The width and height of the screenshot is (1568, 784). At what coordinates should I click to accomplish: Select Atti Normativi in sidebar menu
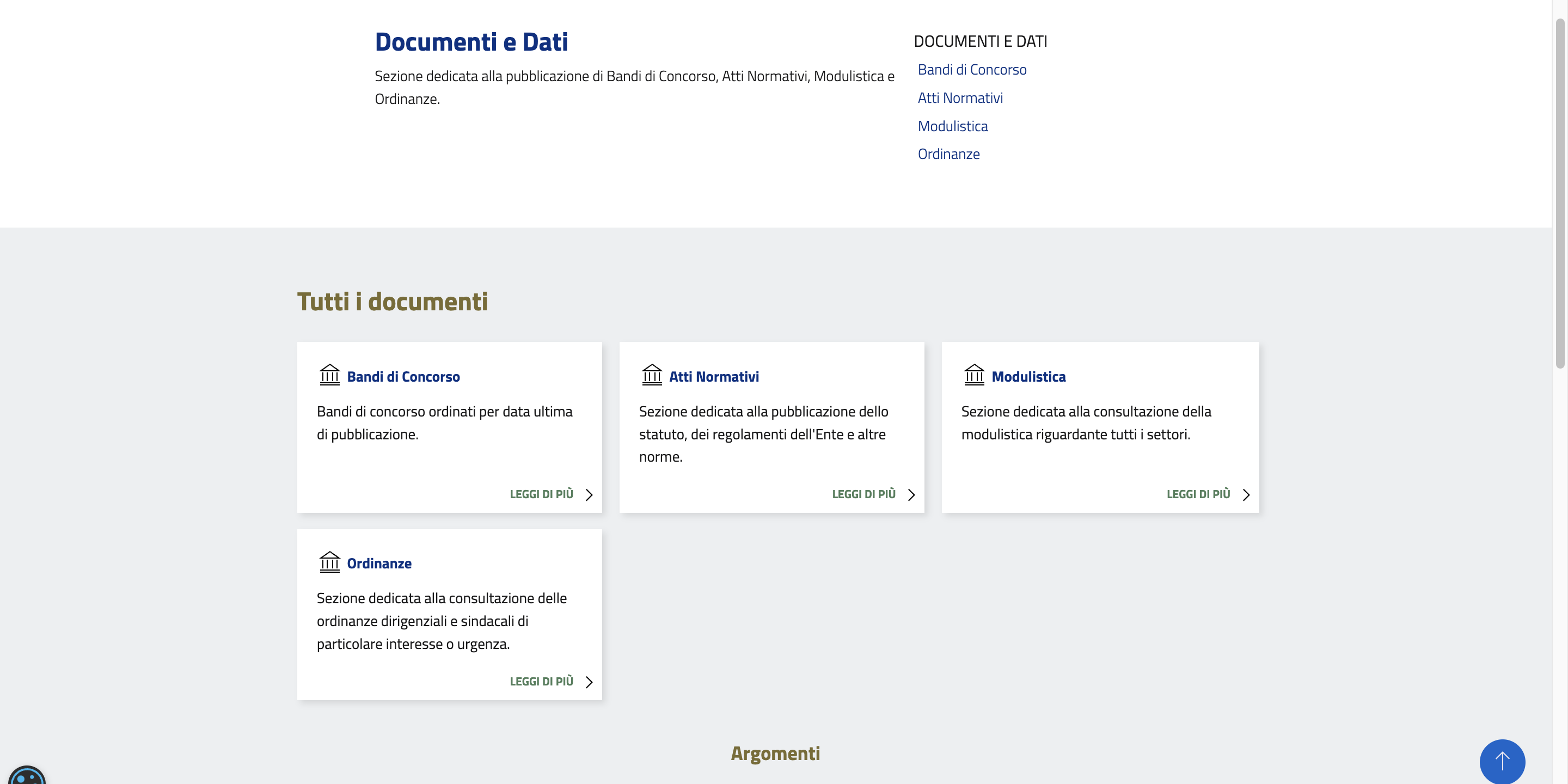pos(960,98)
